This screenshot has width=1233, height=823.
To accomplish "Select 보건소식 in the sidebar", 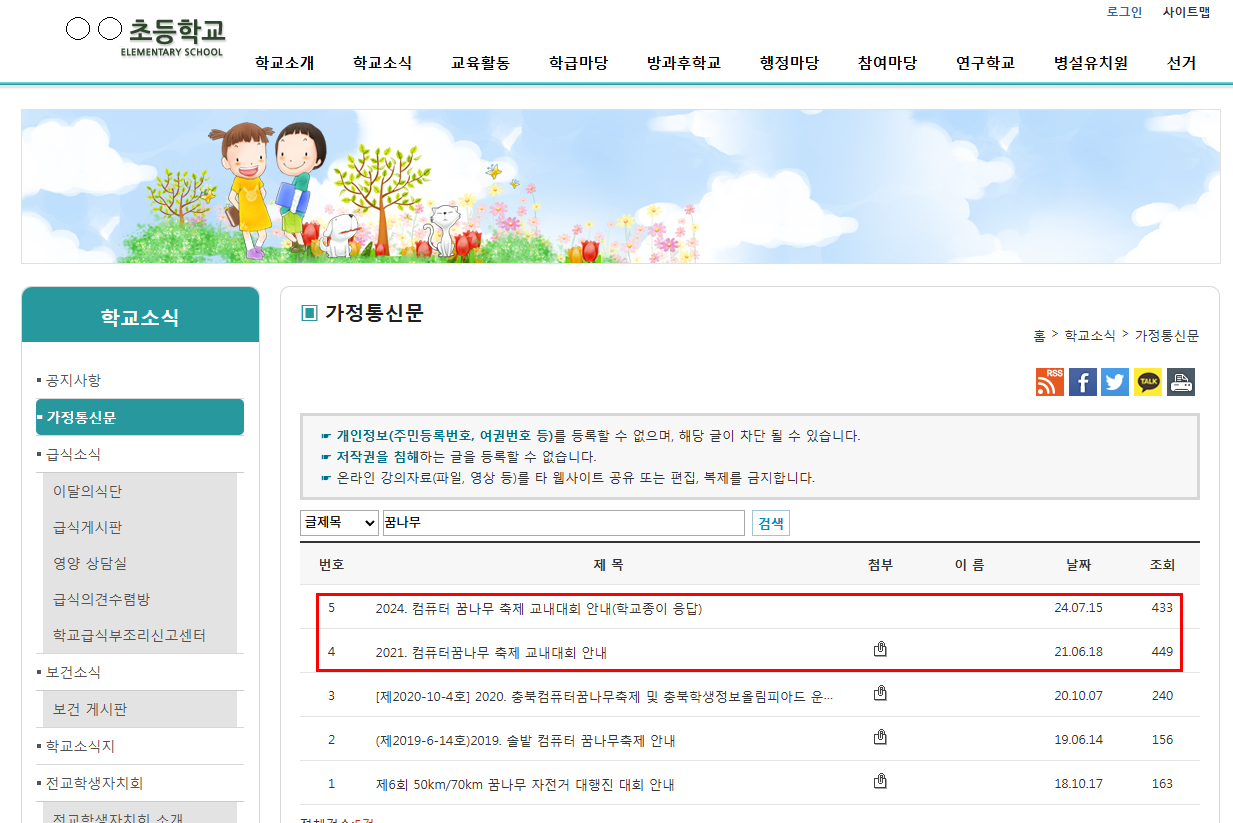I will click(73, 672).
